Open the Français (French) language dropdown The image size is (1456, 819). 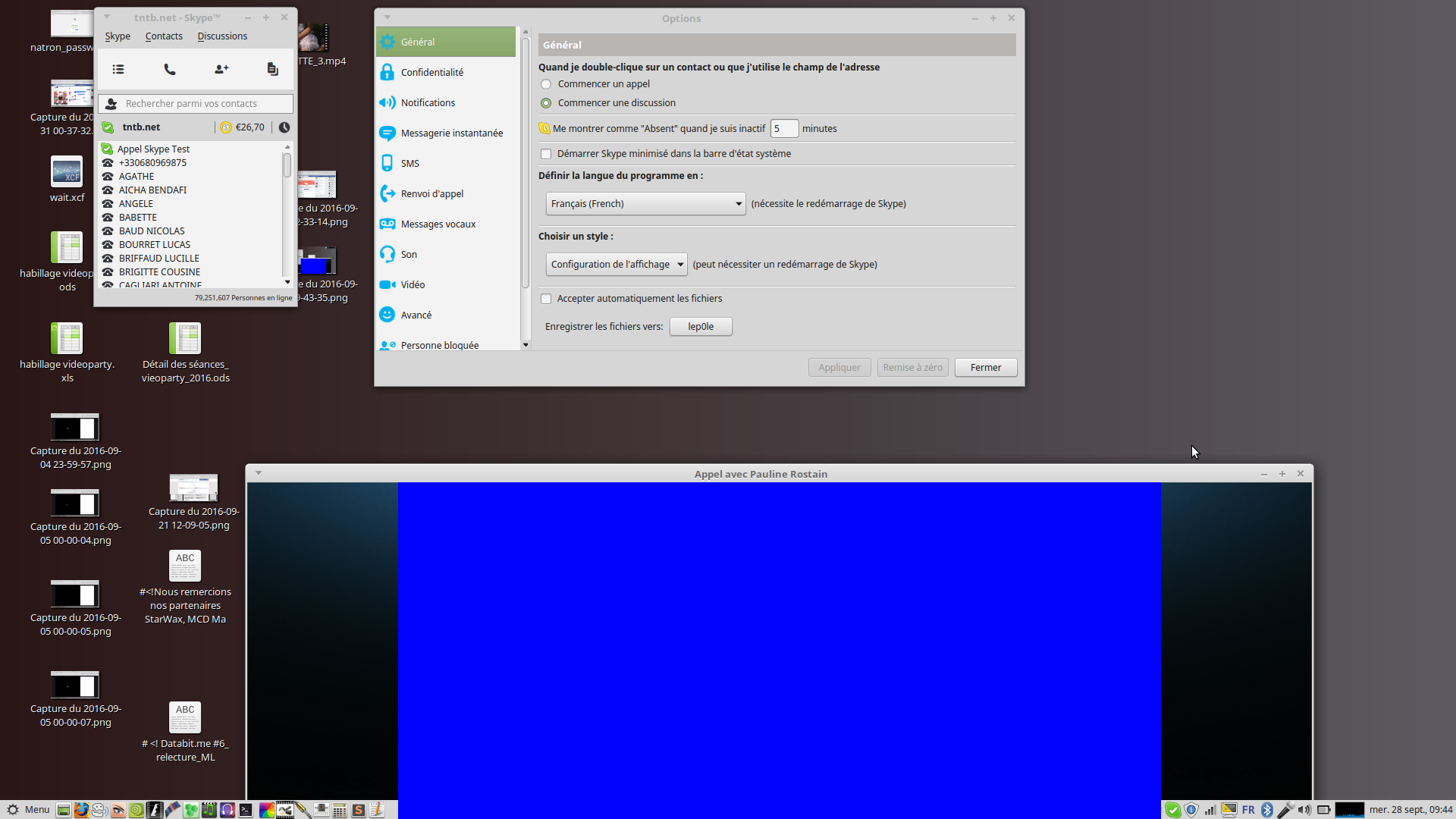coord(645,203)
